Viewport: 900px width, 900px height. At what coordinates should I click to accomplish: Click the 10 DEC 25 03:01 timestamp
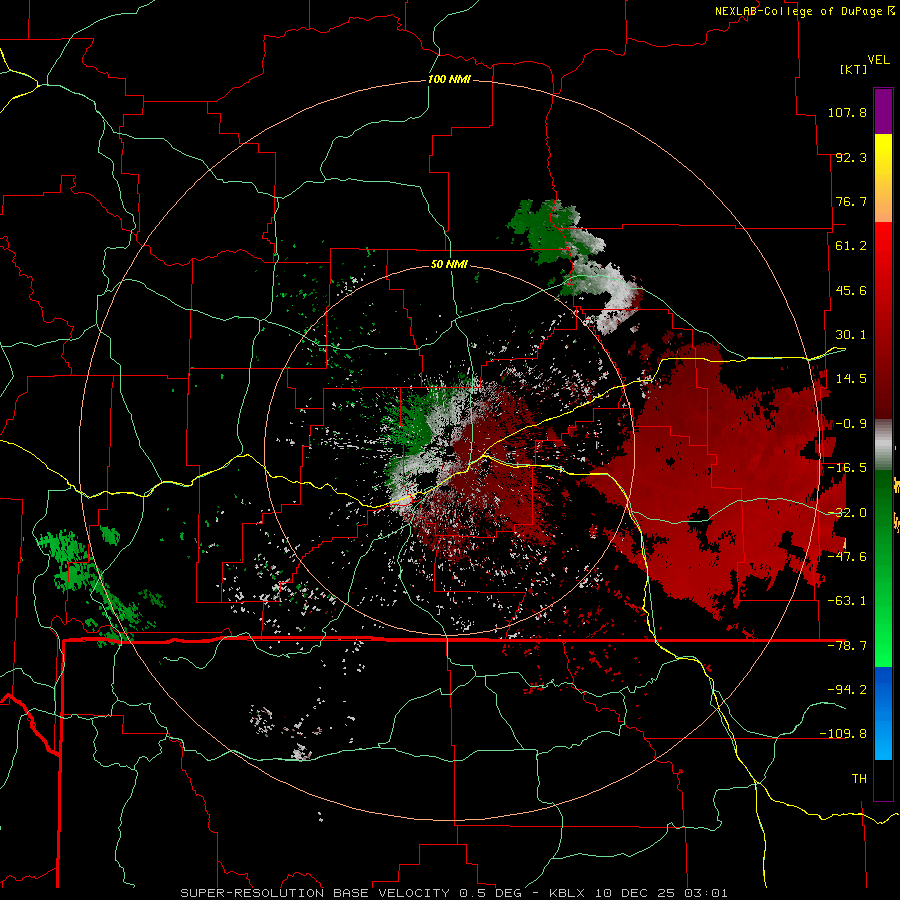click(x=661, y=893)
